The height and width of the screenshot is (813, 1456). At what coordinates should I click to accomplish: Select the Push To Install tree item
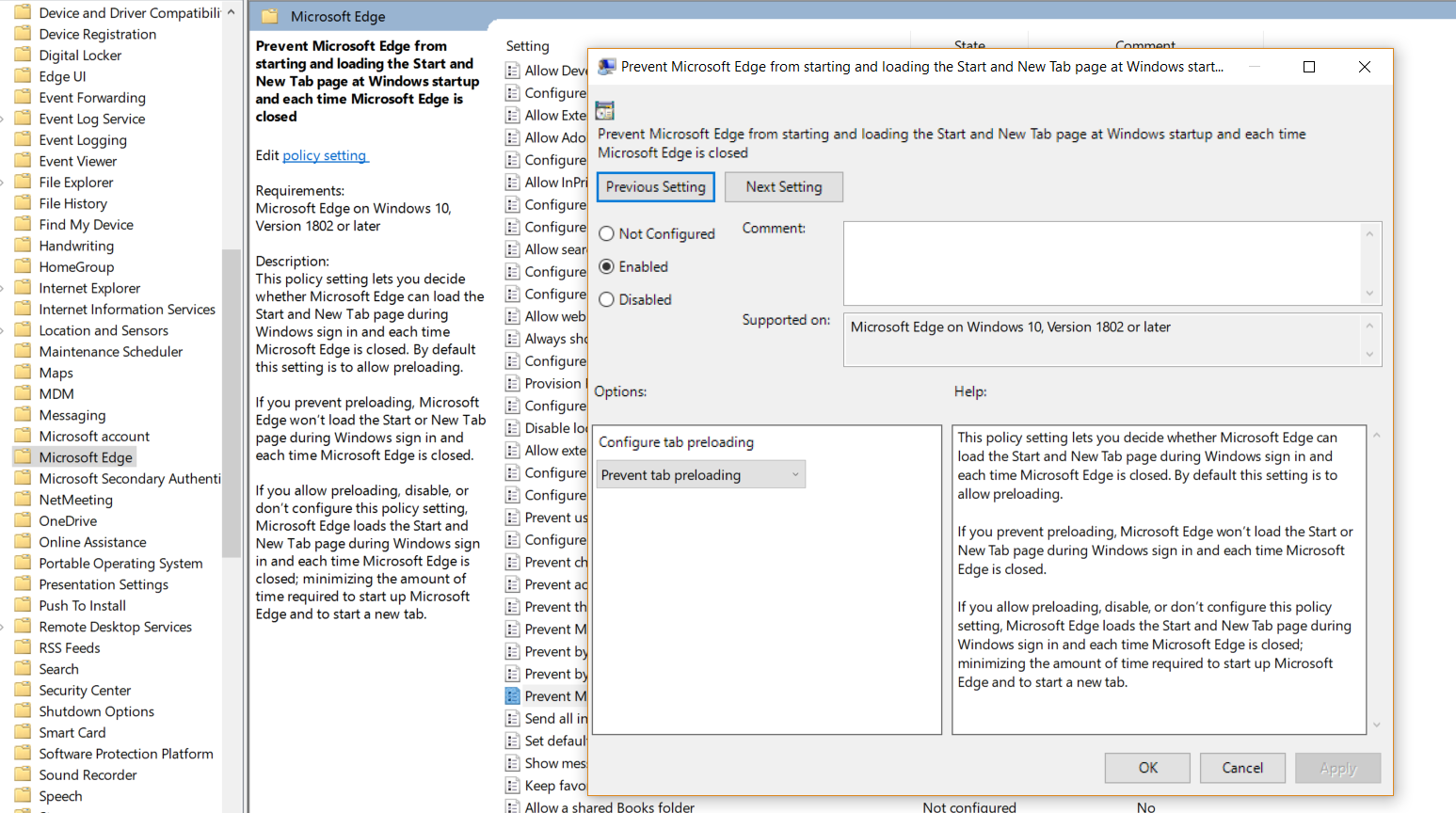[82, 606]
